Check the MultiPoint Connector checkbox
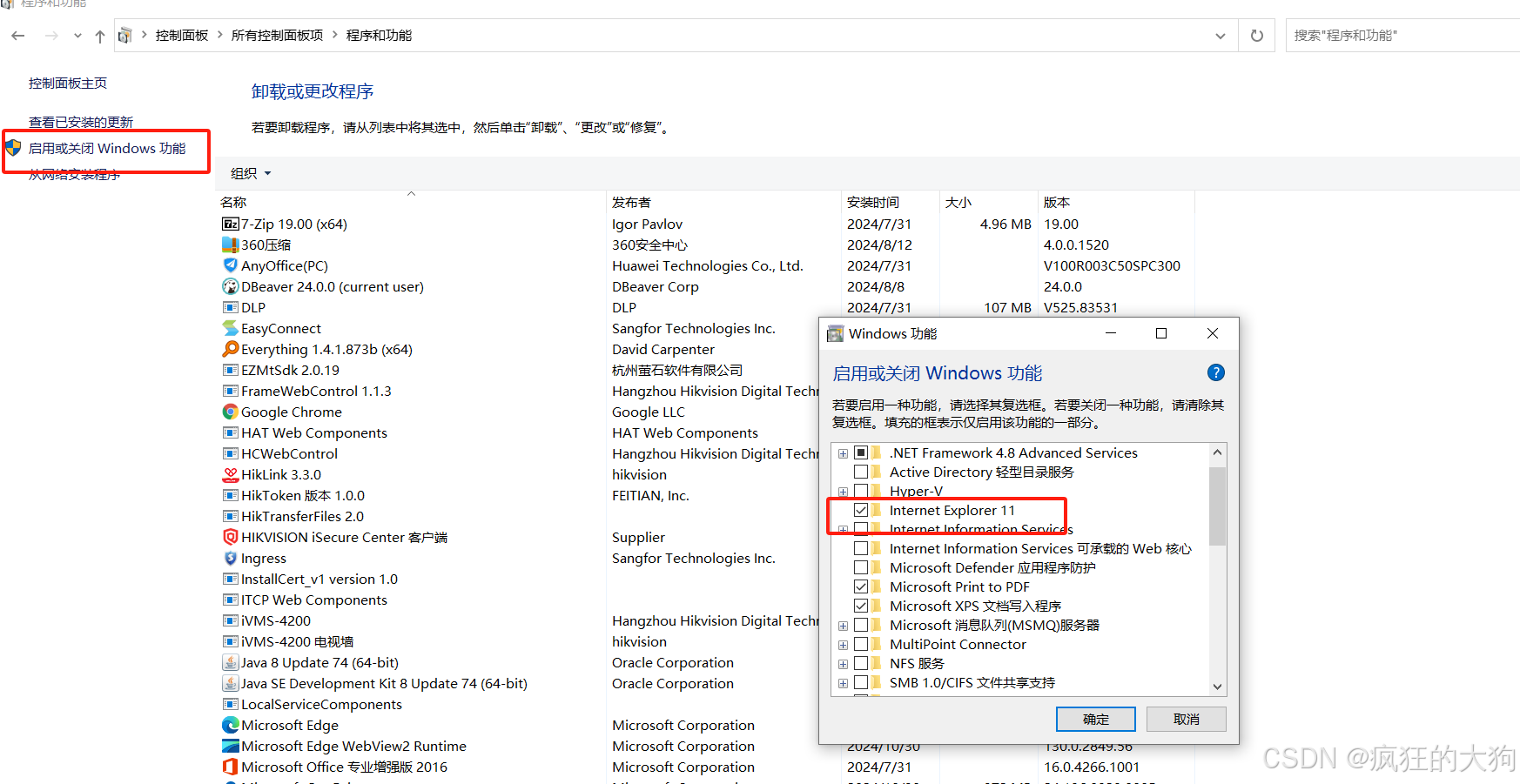 coord(861,644)
